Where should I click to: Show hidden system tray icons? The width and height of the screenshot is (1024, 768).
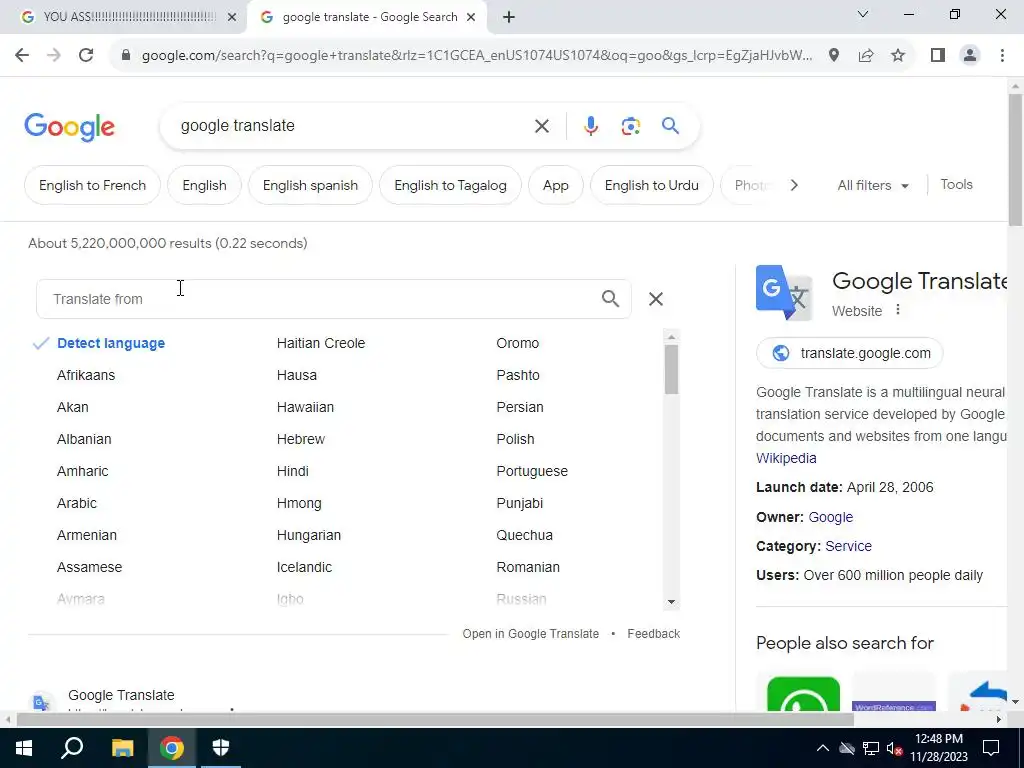pos(823,748)
